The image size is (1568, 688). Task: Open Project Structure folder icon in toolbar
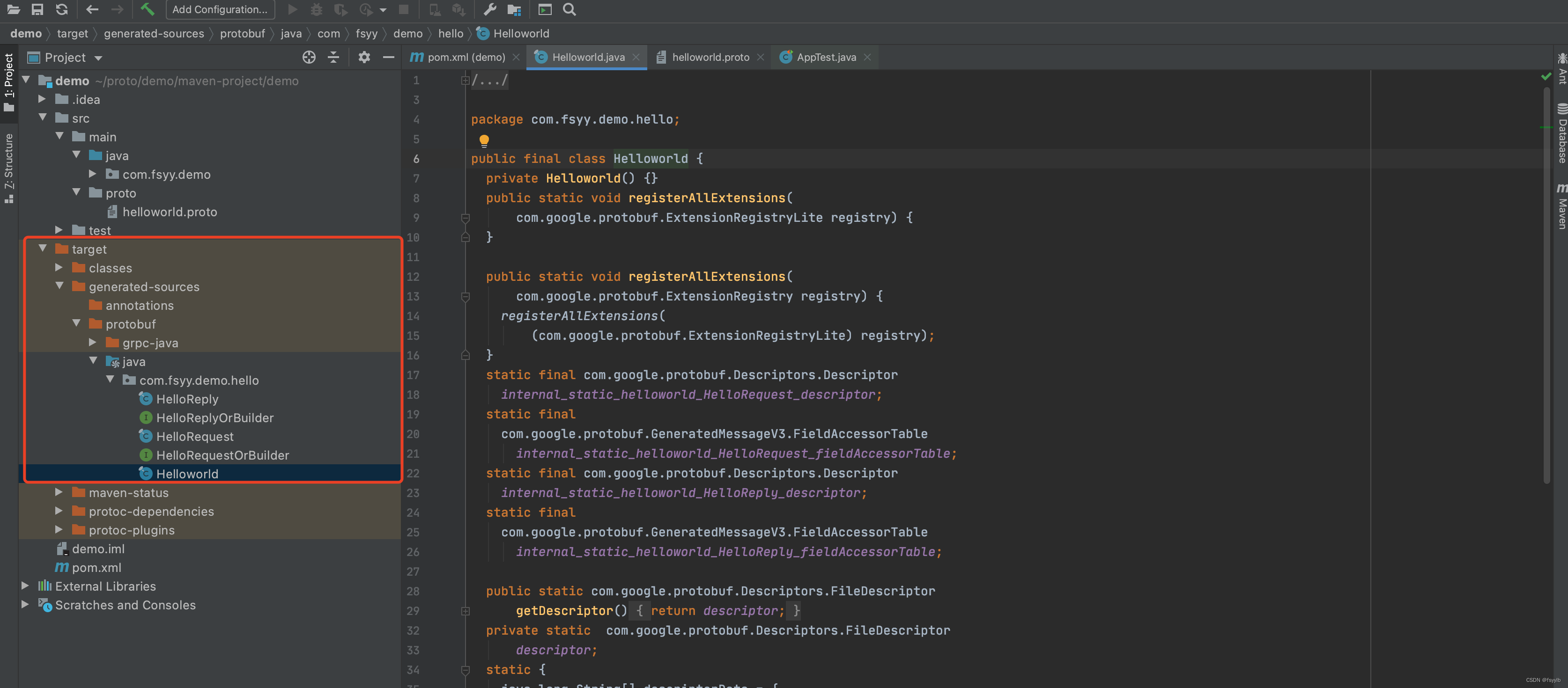tap(514, 9)
